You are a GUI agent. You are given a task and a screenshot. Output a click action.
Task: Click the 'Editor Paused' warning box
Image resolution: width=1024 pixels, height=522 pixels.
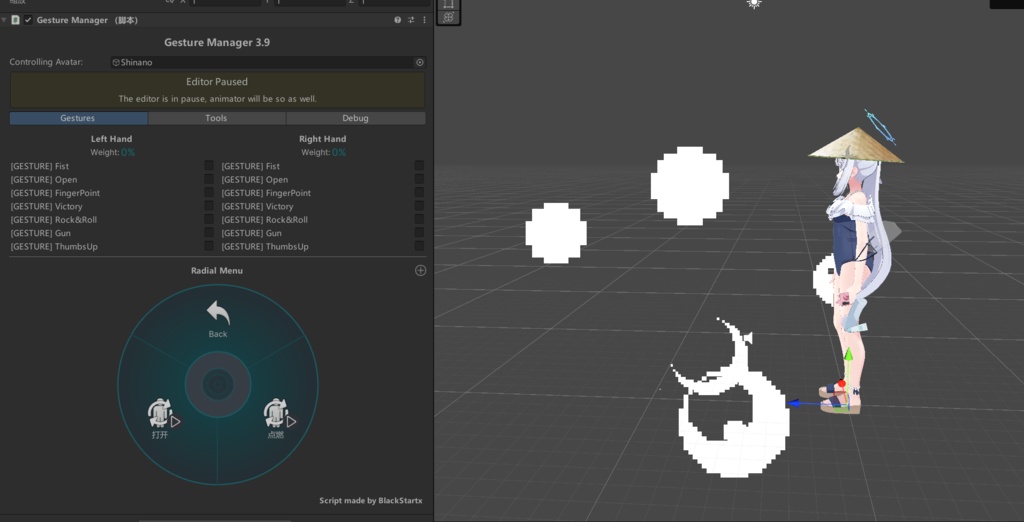click(x=217, y=90)
